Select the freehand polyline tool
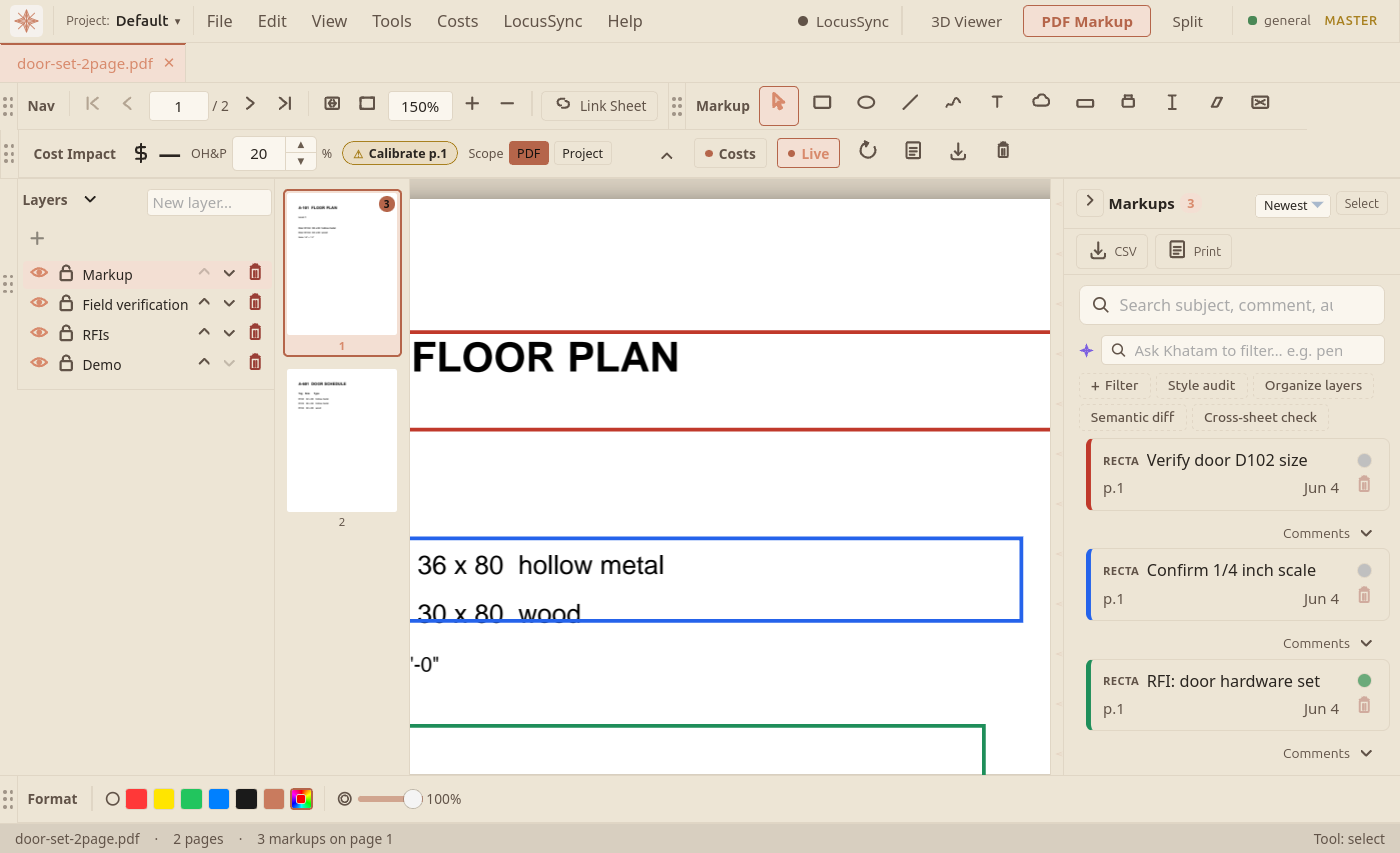Image resolution: width=1400 pixels, height=853 pixels. click(x=953, y=102)
